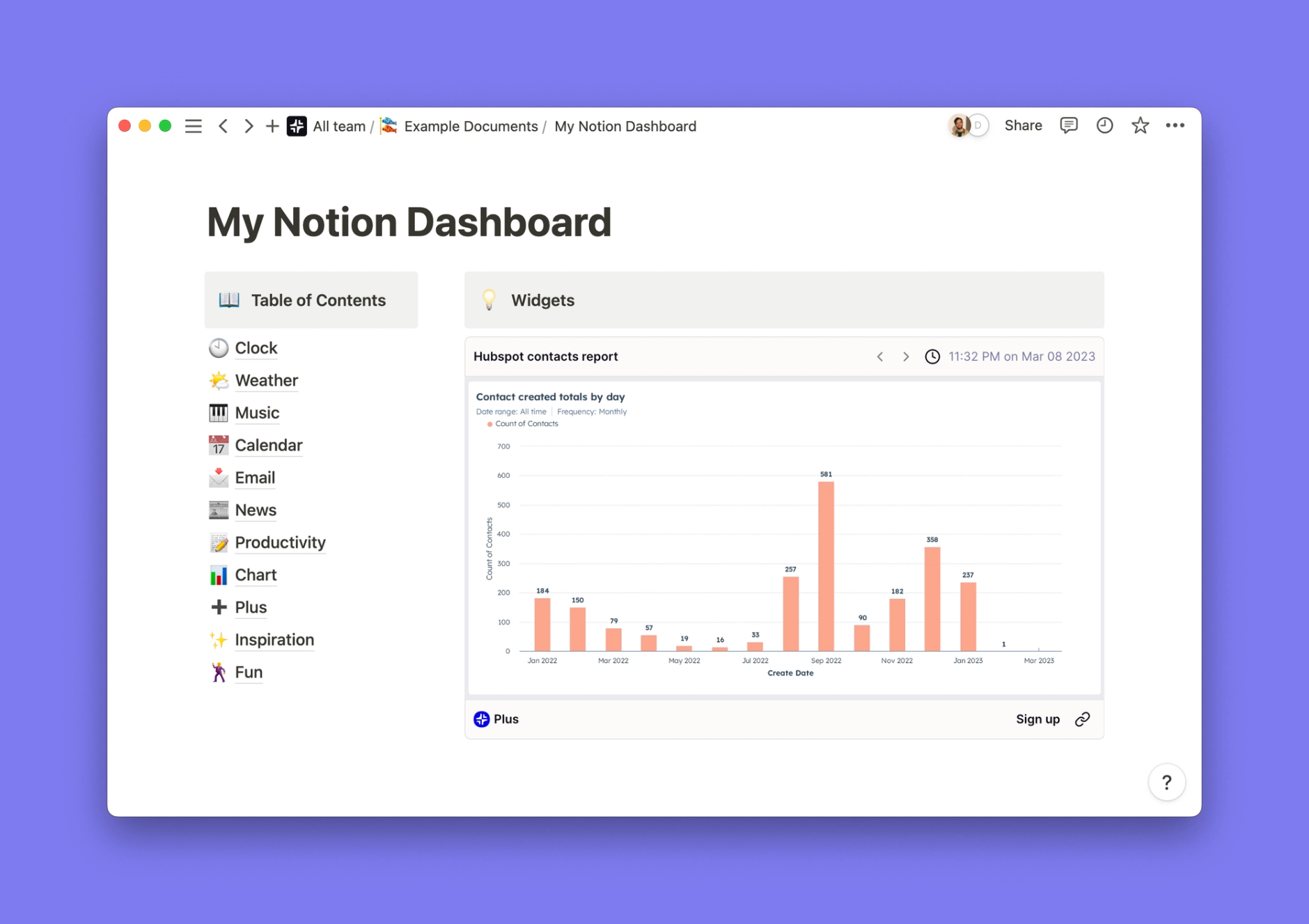Open the Music page link

pyautogui.click(x=257, y=413)
